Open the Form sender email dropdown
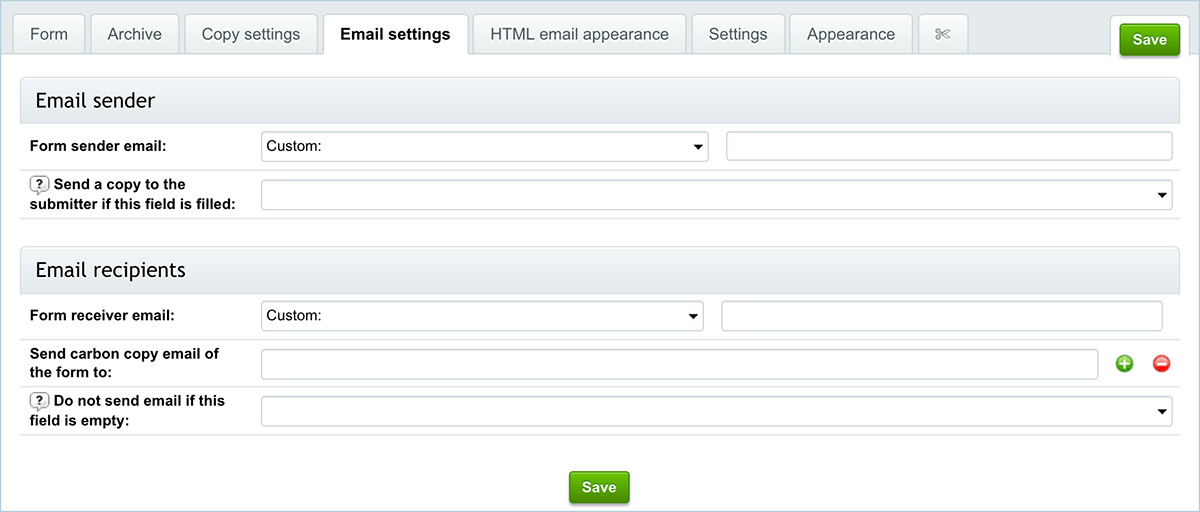 tap(484, 146)
